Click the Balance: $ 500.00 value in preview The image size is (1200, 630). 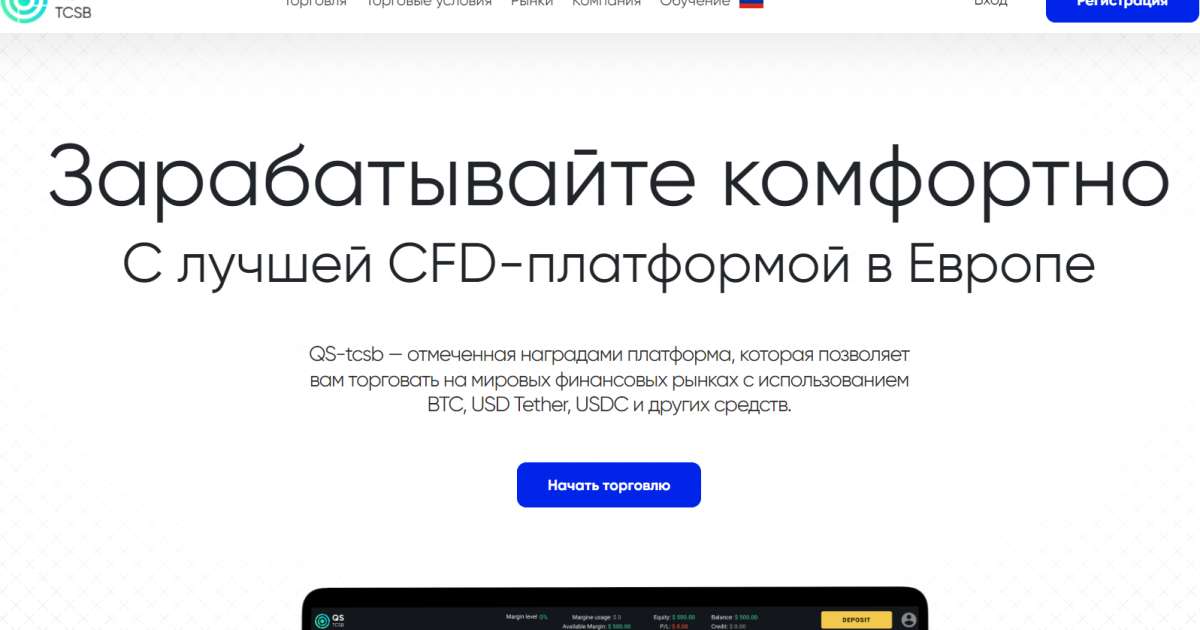(736, 618)
